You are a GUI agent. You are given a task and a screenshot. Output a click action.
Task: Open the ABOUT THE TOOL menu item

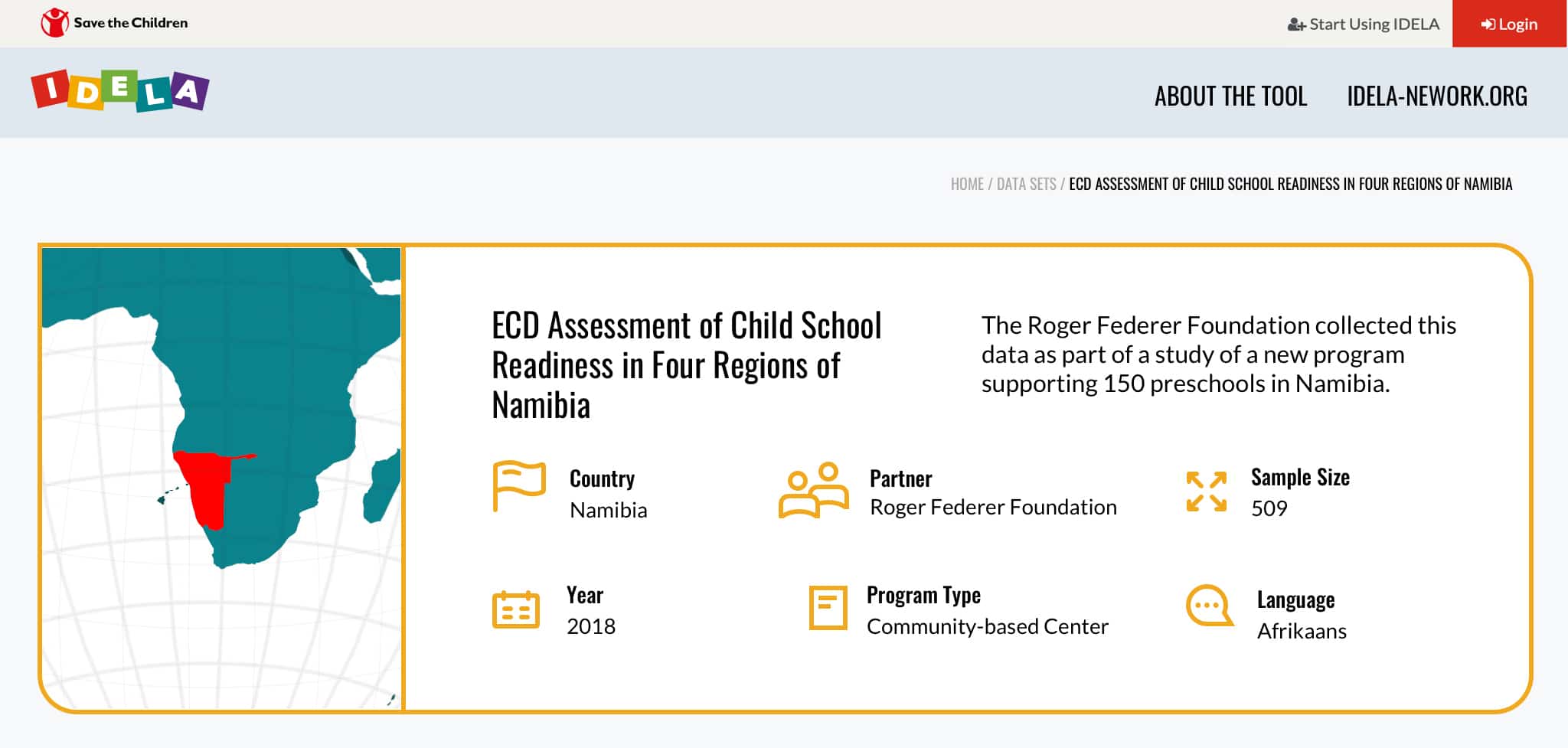(x=1230, y=96)
